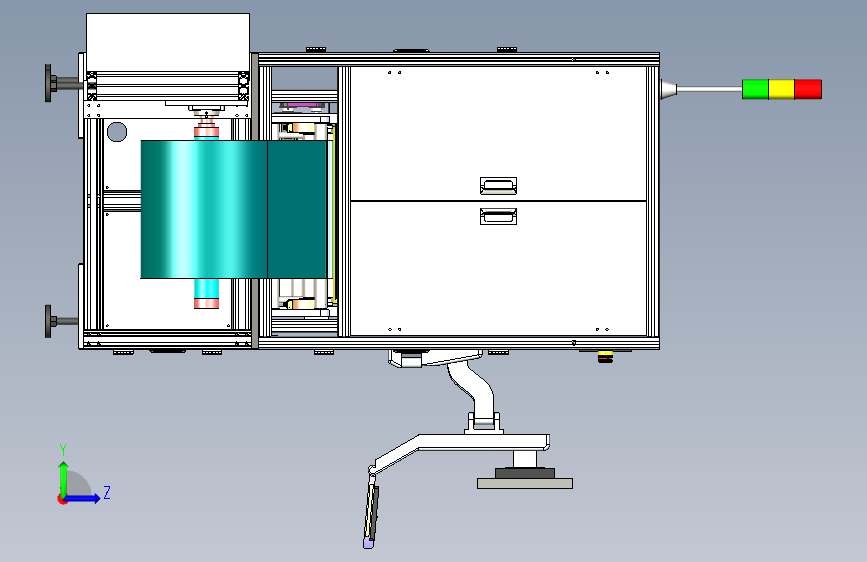Click the green Y axis of the triad
The width and height of the screenshot is (867, 562).
63,479
